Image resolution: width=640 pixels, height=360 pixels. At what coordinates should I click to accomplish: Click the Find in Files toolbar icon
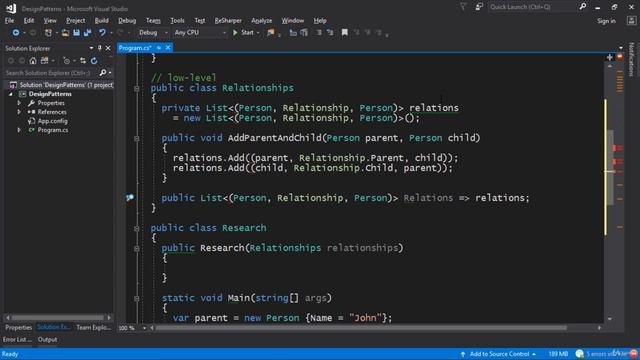click(271, 33)
